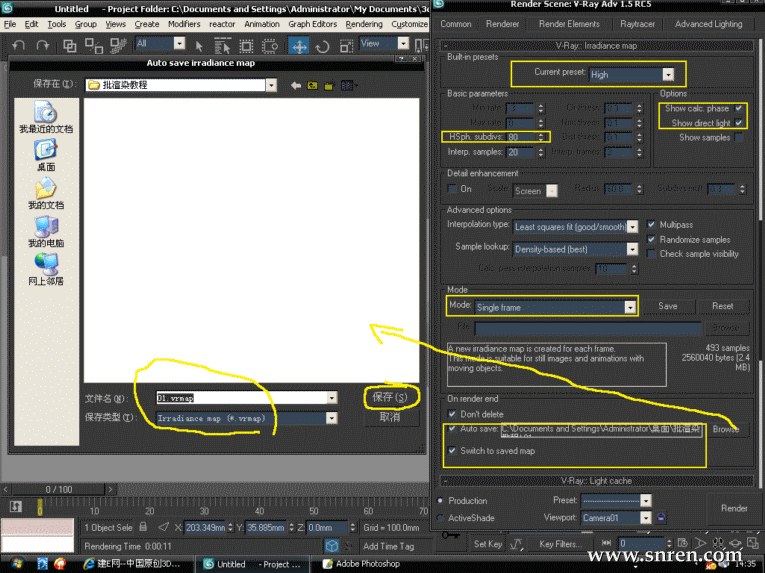Image resolution: width=765 pixels, height=573 pixels.
Task: Open Current preset dropdown showing High
Action: 631,75
